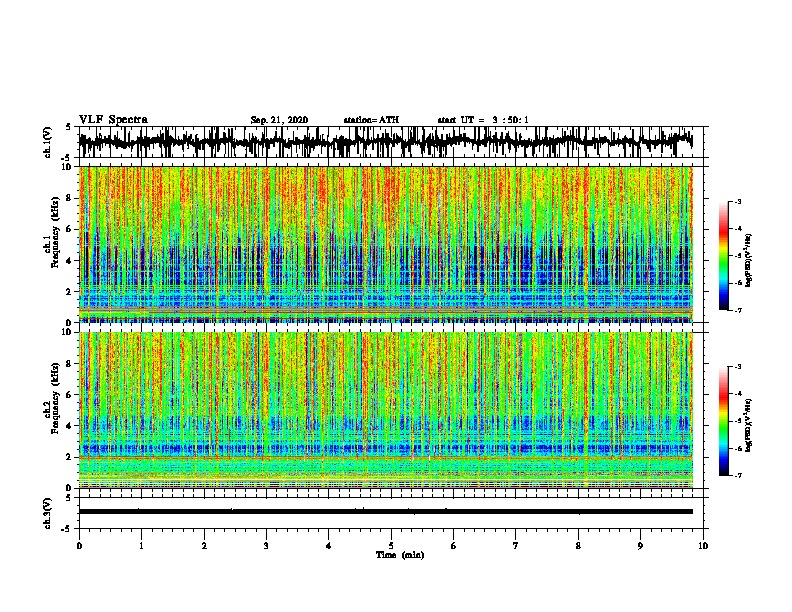The image size is (792, 612).
Task: Click the time axis tick label "3"
Action: pyautogui.click(x=266, y=546)
